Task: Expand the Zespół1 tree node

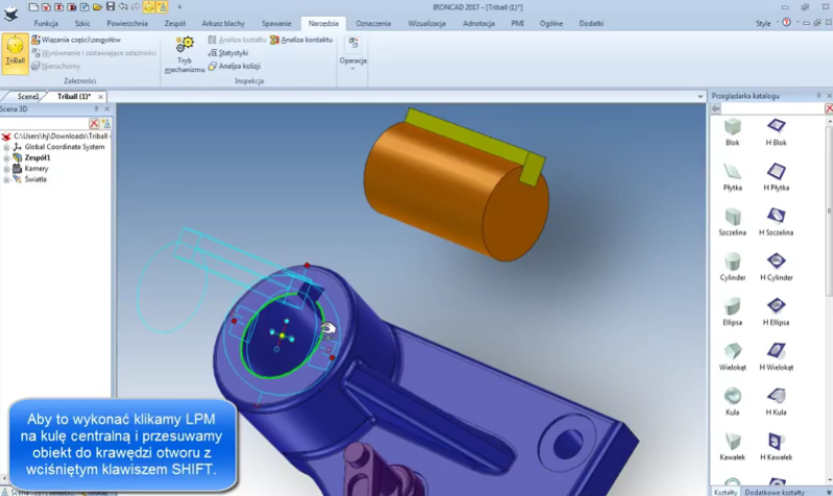Action: 6,158
